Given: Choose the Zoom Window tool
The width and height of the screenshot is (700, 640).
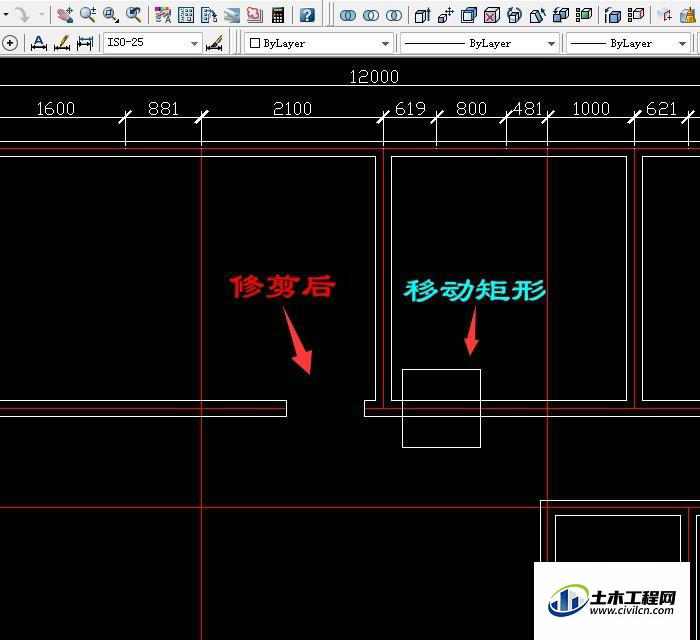Looking at the screenshot, I should click(111, 15).
